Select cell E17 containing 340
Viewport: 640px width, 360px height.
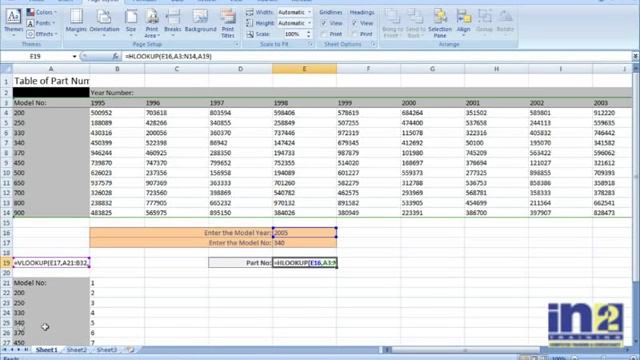click(304, 243)
